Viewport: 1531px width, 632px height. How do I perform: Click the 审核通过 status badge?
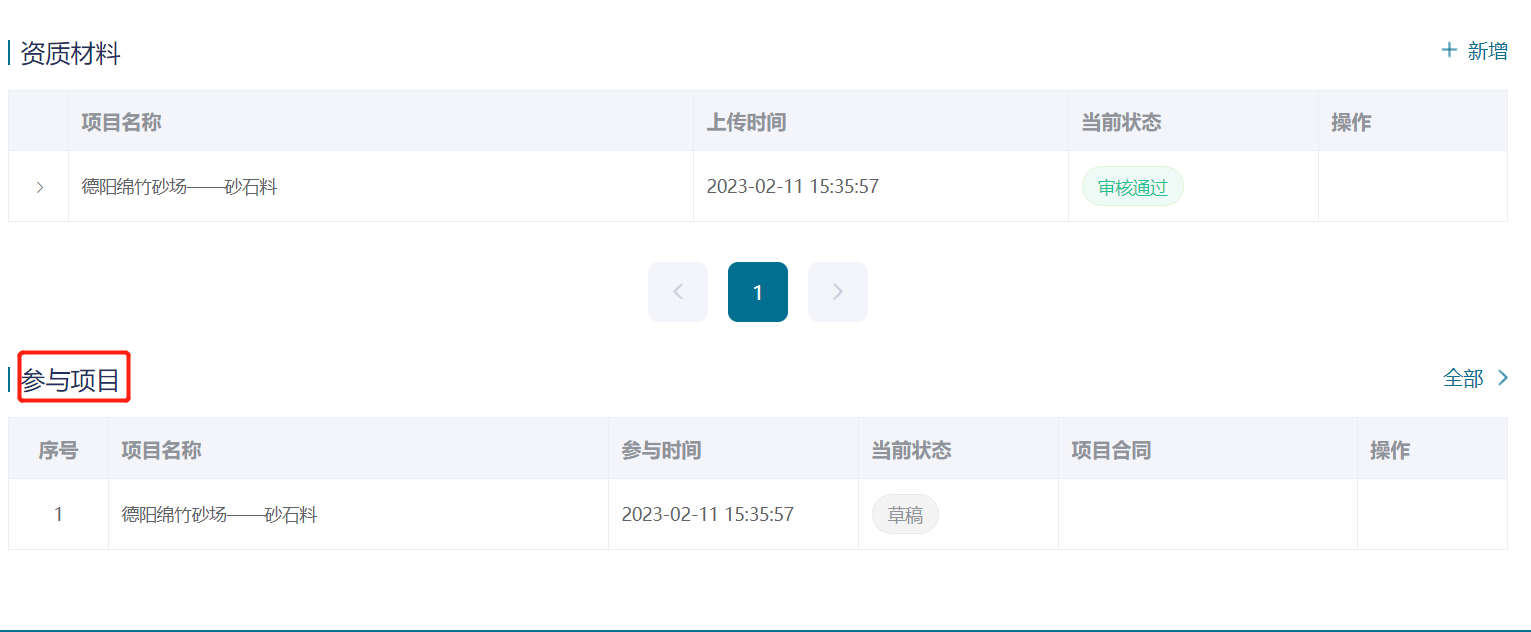click(x=1132, y=187)
